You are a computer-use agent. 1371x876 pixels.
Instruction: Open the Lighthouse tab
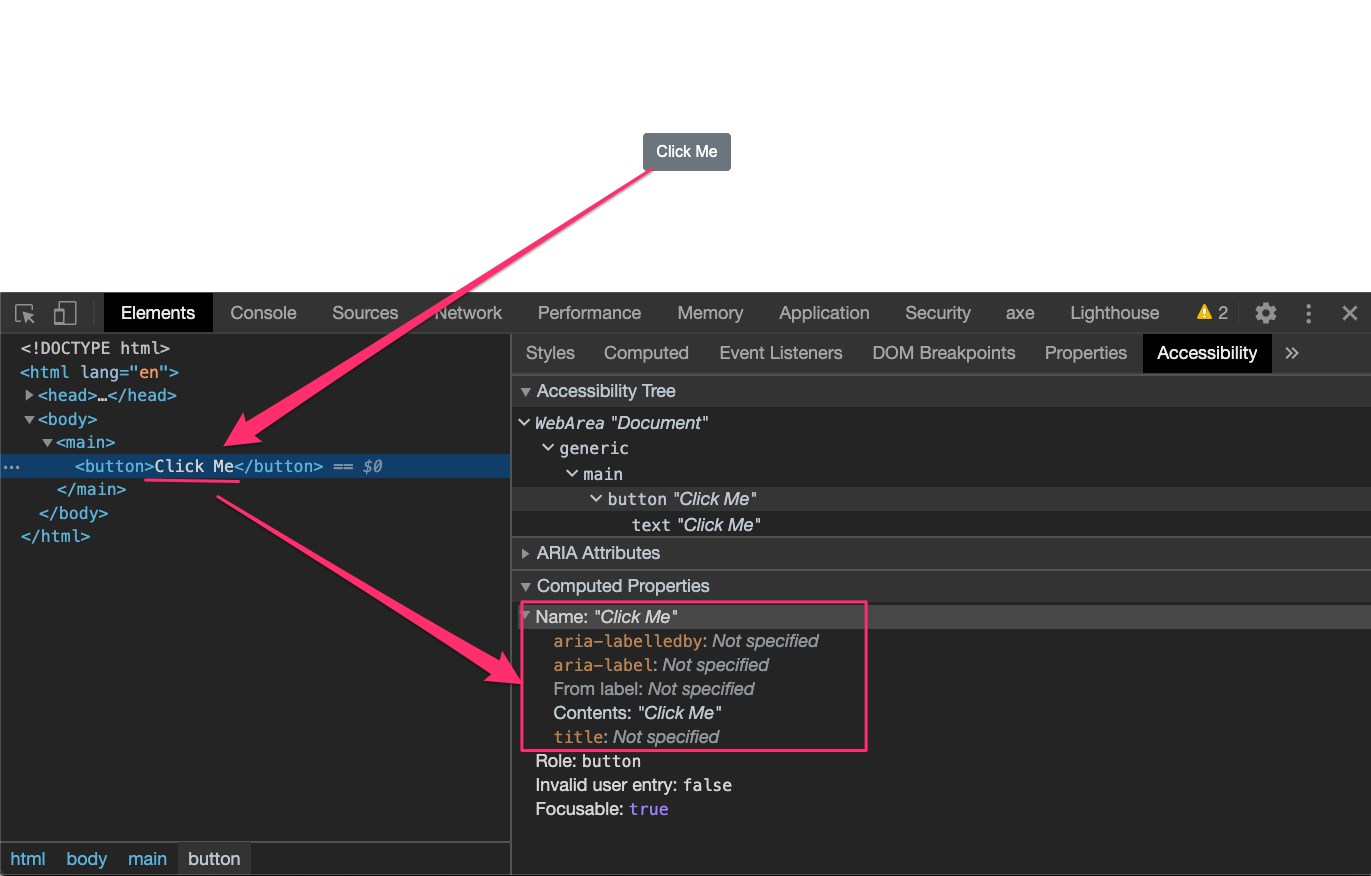[1114, 313]
